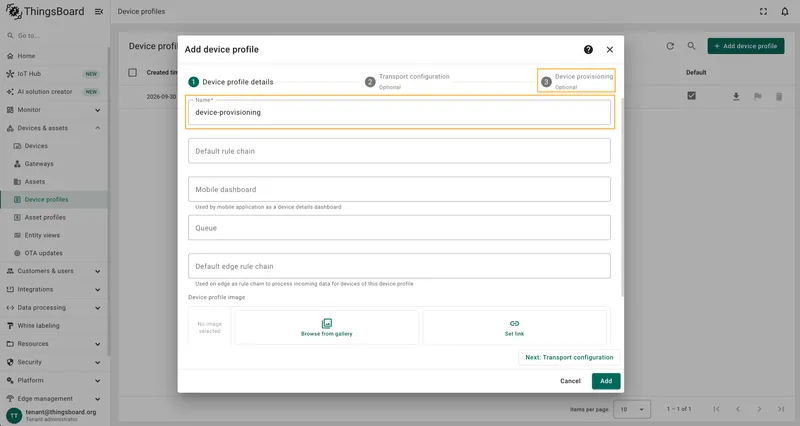Click the tenant user avatar
The image size is (800, 426).
[14, 415]
